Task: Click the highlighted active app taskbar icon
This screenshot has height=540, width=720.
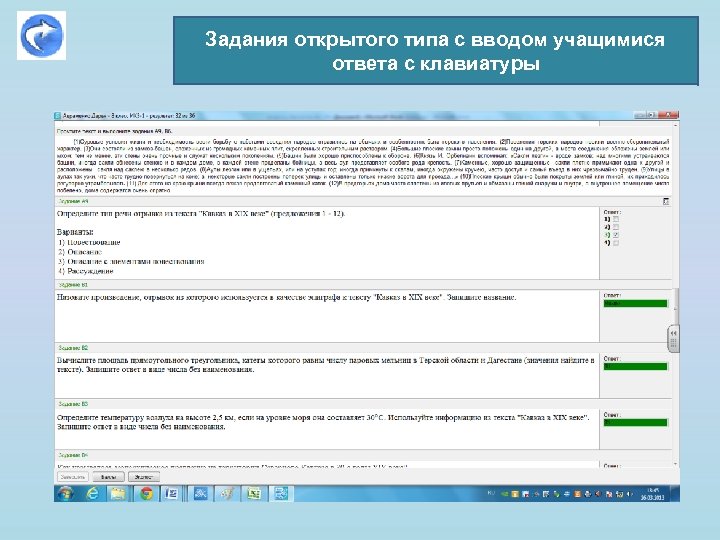Action: pos(281,494)
